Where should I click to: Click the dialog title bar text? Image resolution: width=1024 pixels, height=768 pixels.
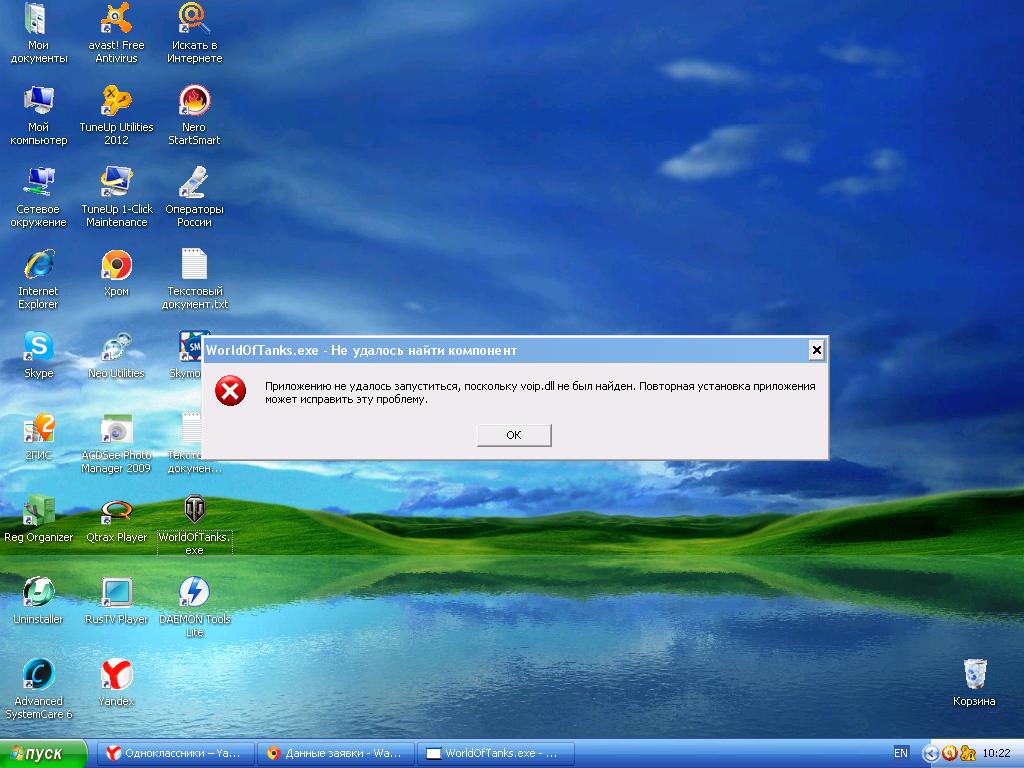pos(361,351)
